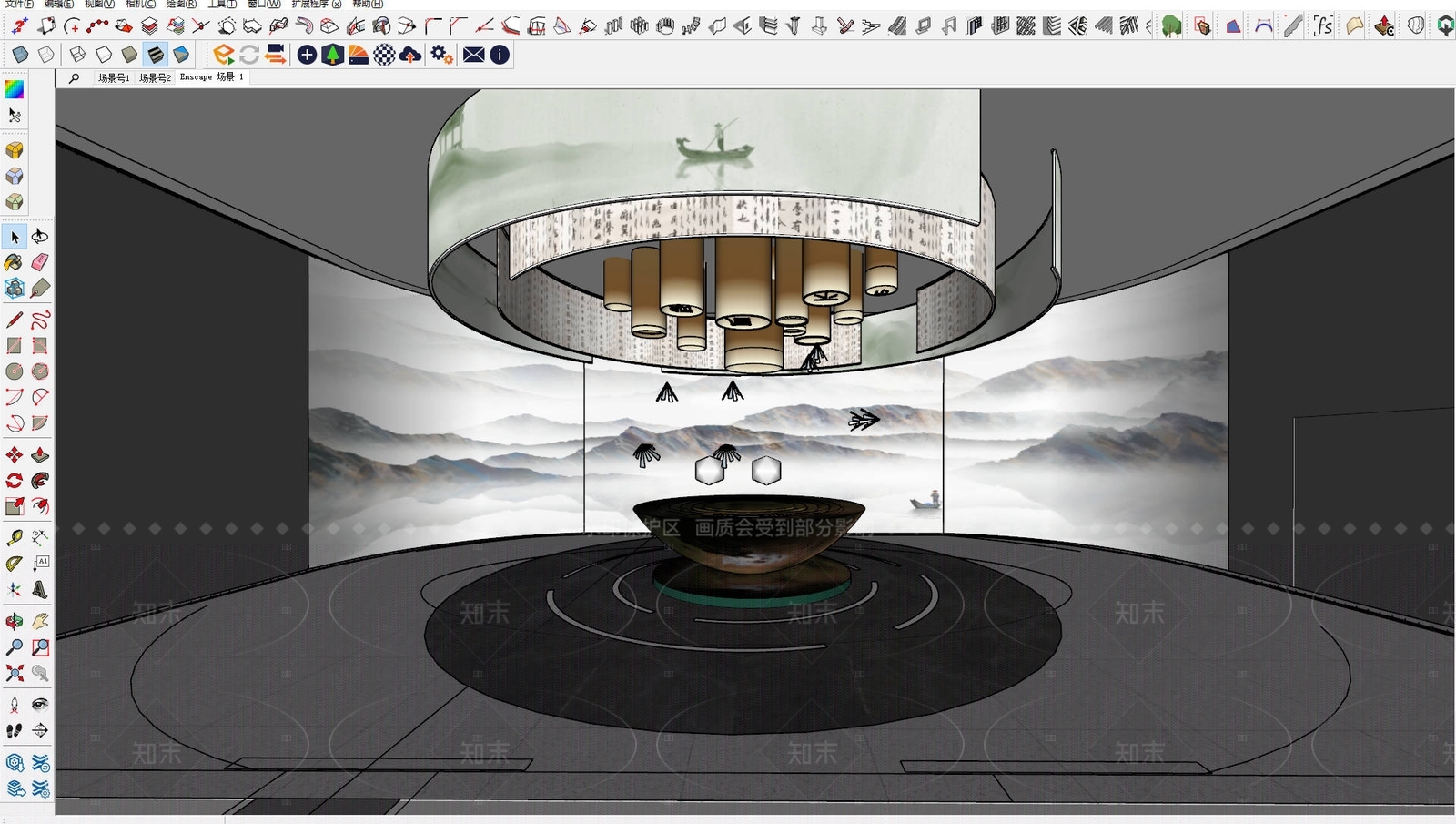Viewport: 1456px width, 824px height.
Task: Select the arrow Select tool
Action: [x=15, y=237]
